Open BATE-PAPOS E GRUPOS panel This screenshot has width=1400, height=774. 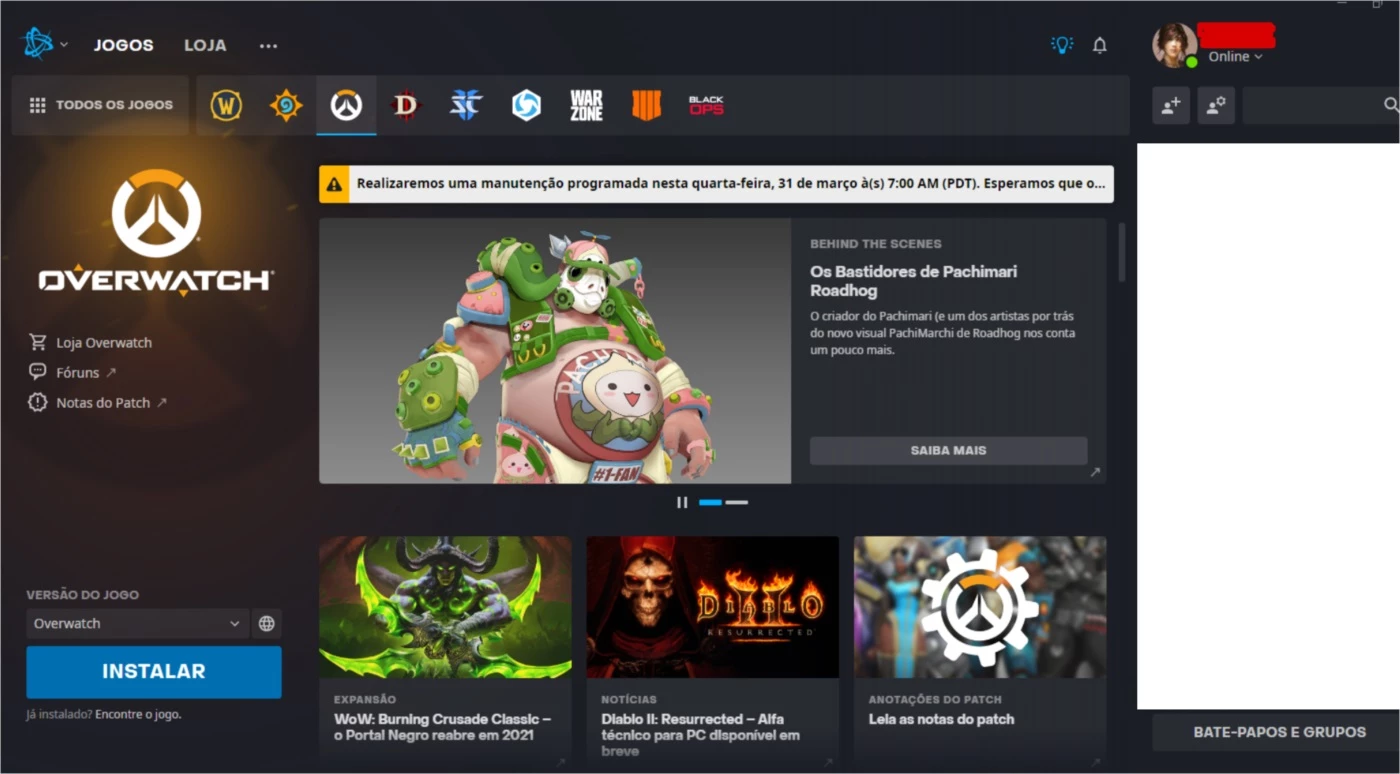[x=1279, y=732]
